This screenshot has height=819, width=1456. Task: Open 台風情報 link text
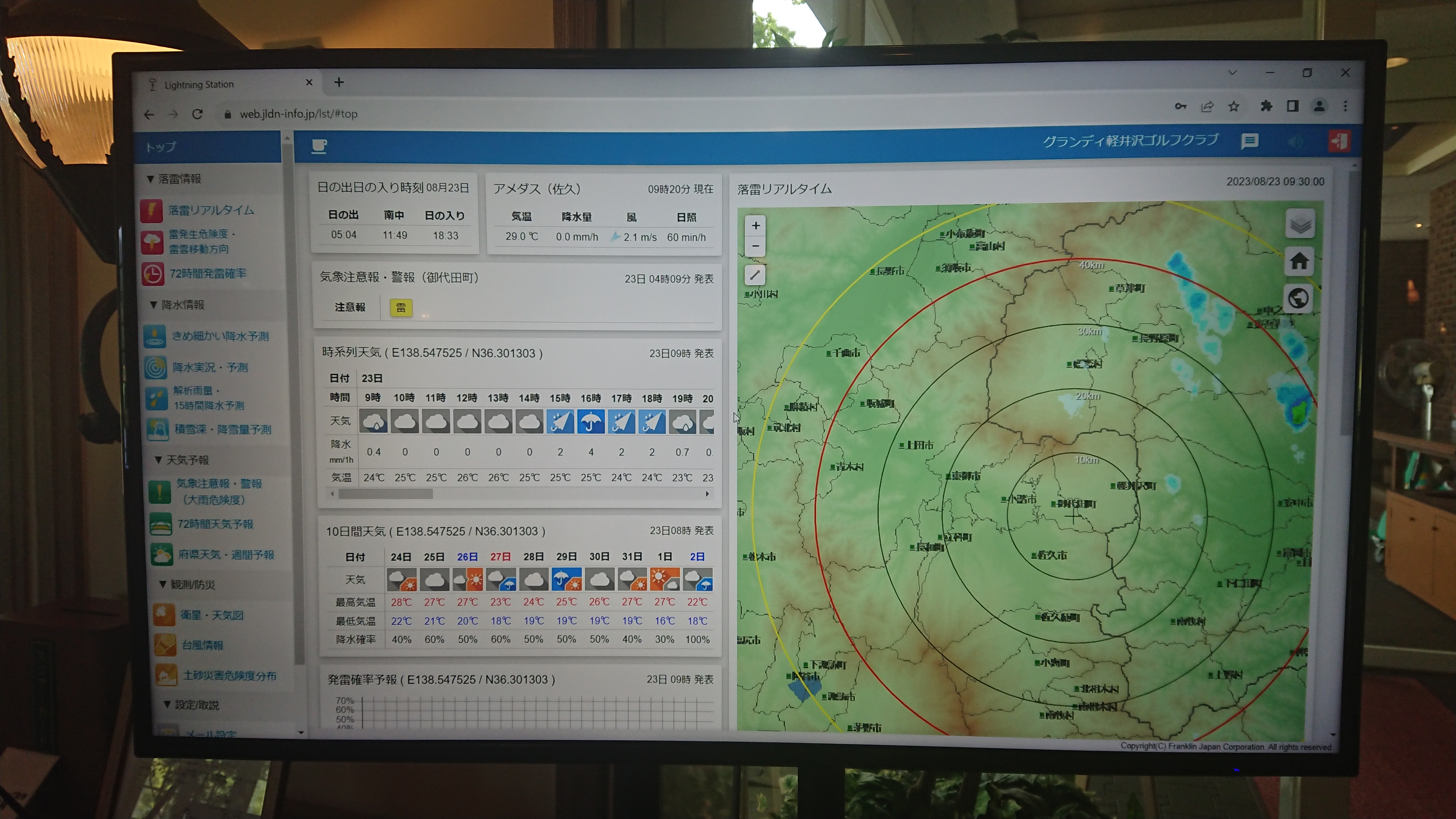(203, 645)
